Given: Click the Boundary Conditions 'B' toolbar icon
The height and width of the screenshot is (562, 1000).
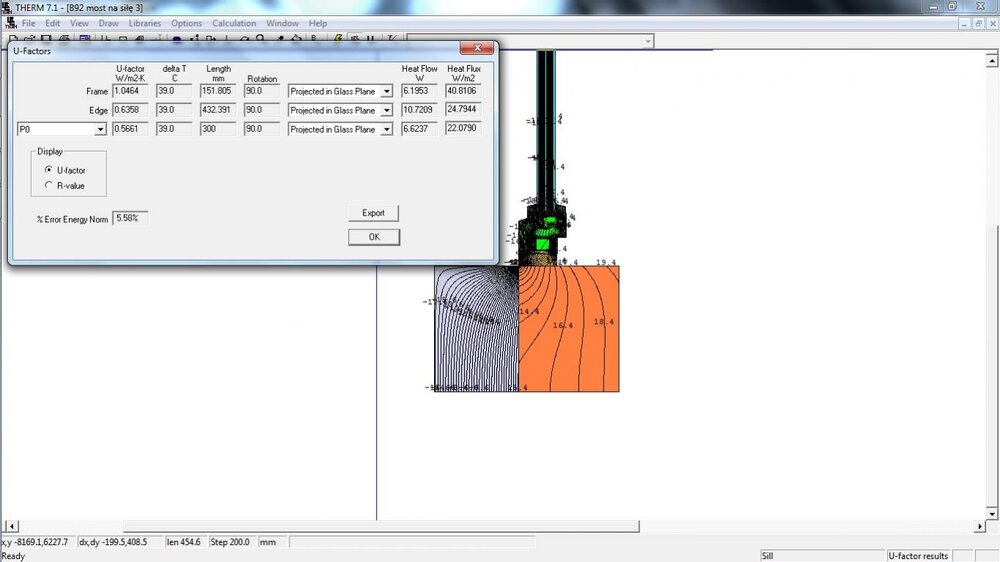Looking at the screenshot, I should 313,39.
